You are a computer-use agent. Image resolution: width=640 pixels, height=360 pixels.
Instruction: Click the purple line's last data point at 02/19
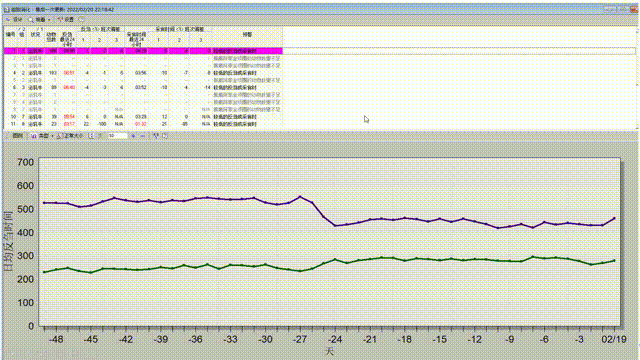click(x=614, y=219)
